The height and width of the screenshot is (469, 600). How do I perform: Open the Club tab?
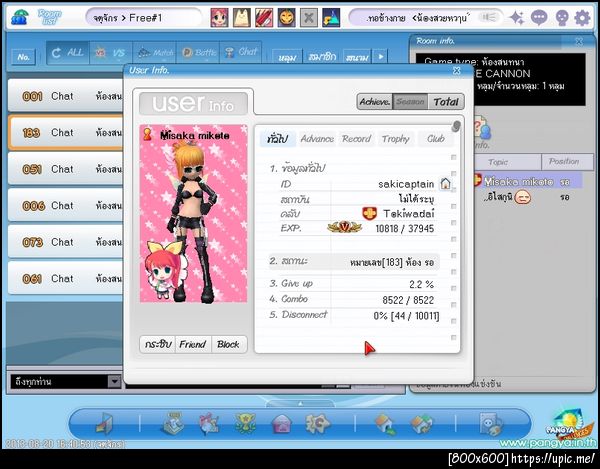pos(435,139)
